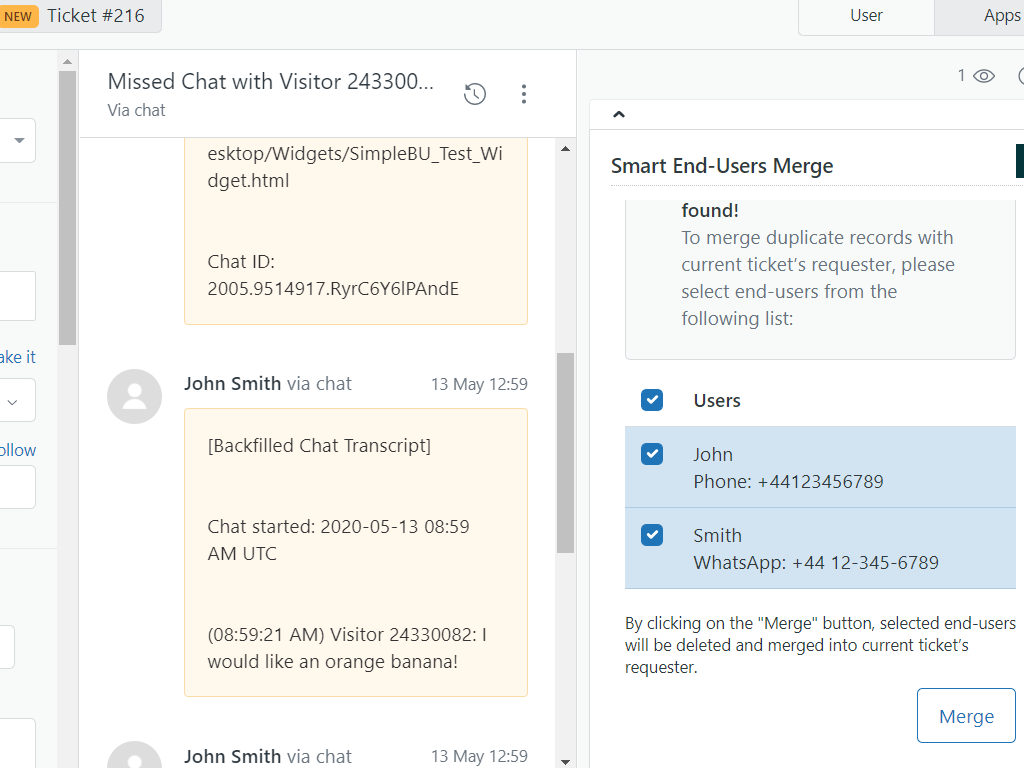
Task: Expand the chevron dropdown below take it
Action: [x=14, y=401]
